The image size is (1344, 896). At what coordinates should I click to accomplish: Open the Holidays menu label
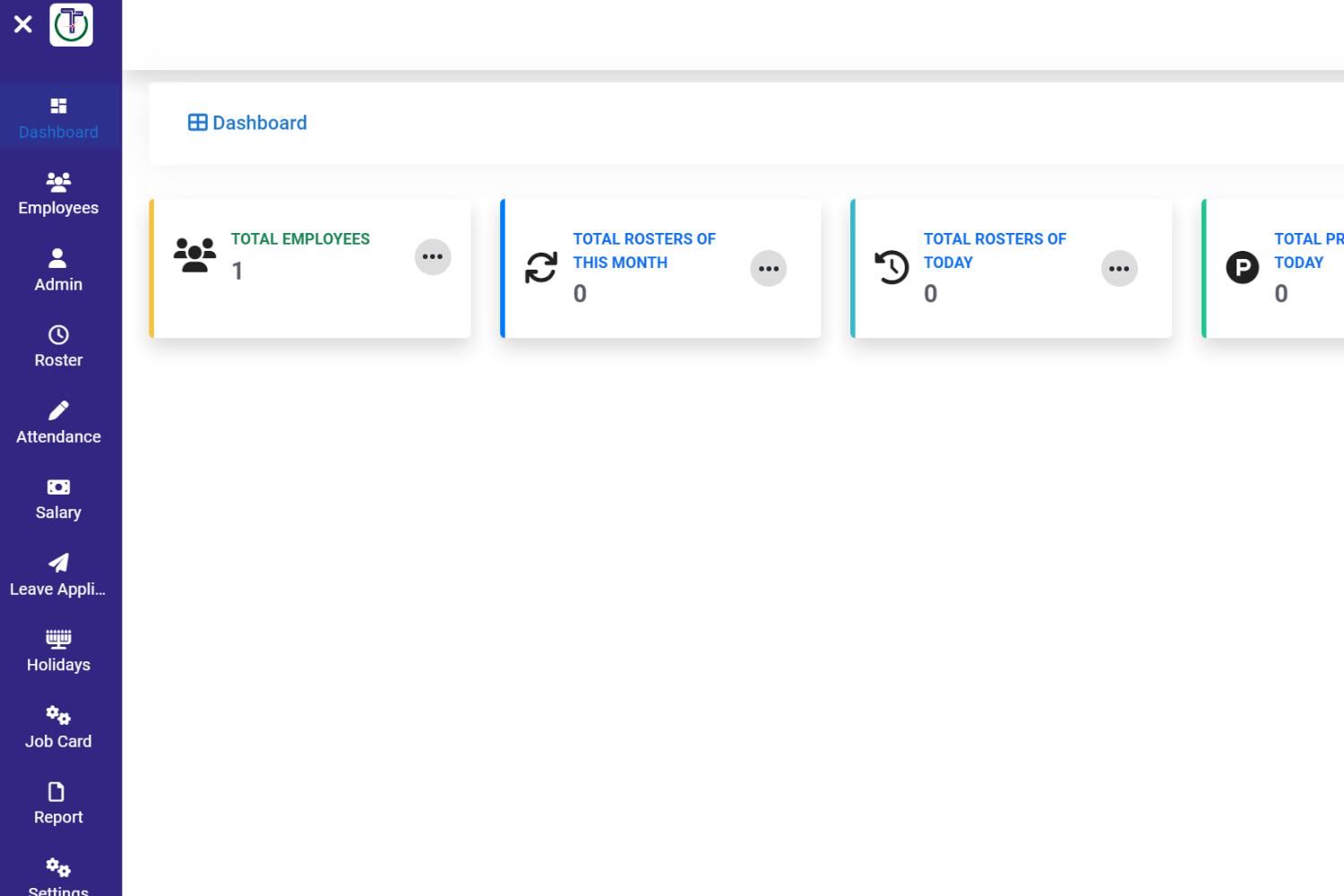[x=58, y=665]
